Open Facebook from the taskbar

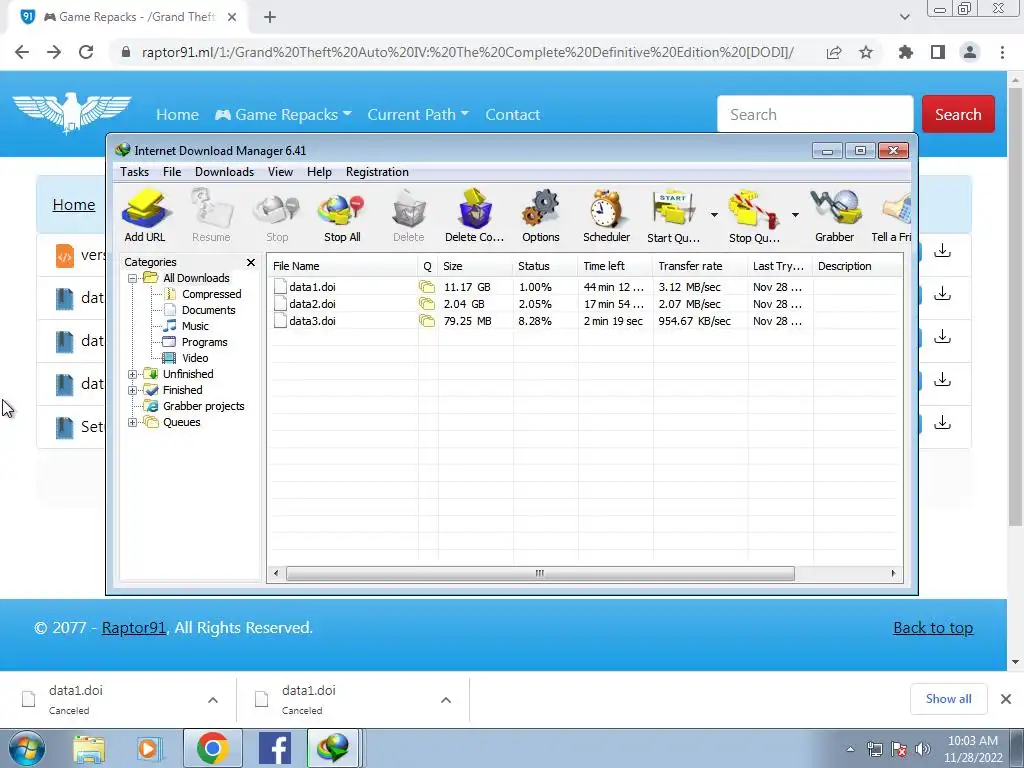pos(274,748)
